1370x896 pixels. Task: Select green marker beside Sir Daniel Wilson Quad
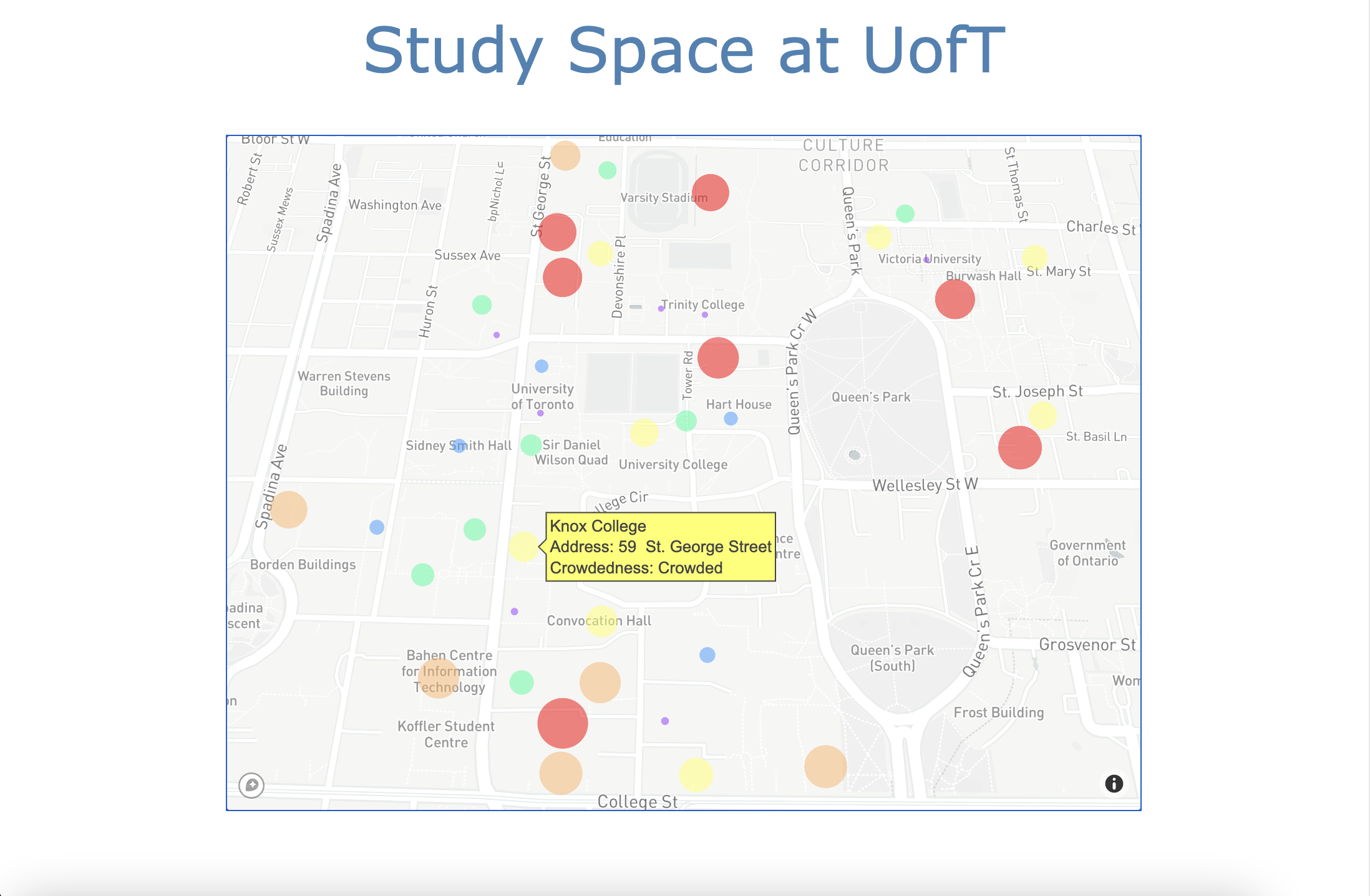(x=530, y=445)
